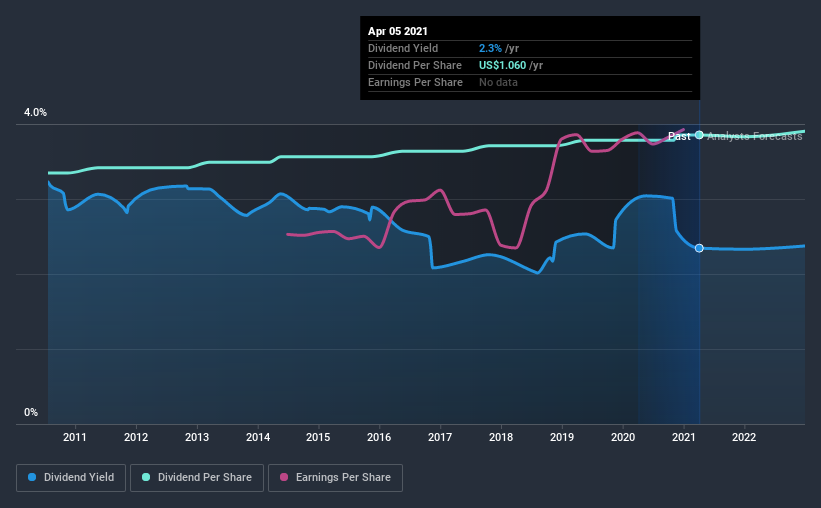Screen dimensions: 821x508
Task: Toggle the Dividend Yield legend item
Action: (x=72, y=478)
